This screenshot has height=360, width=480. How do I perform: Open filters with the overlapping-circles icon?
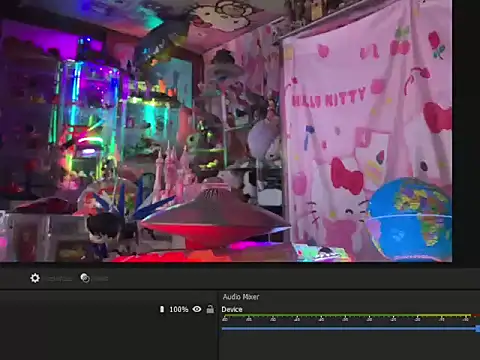[x=85, y=278]
